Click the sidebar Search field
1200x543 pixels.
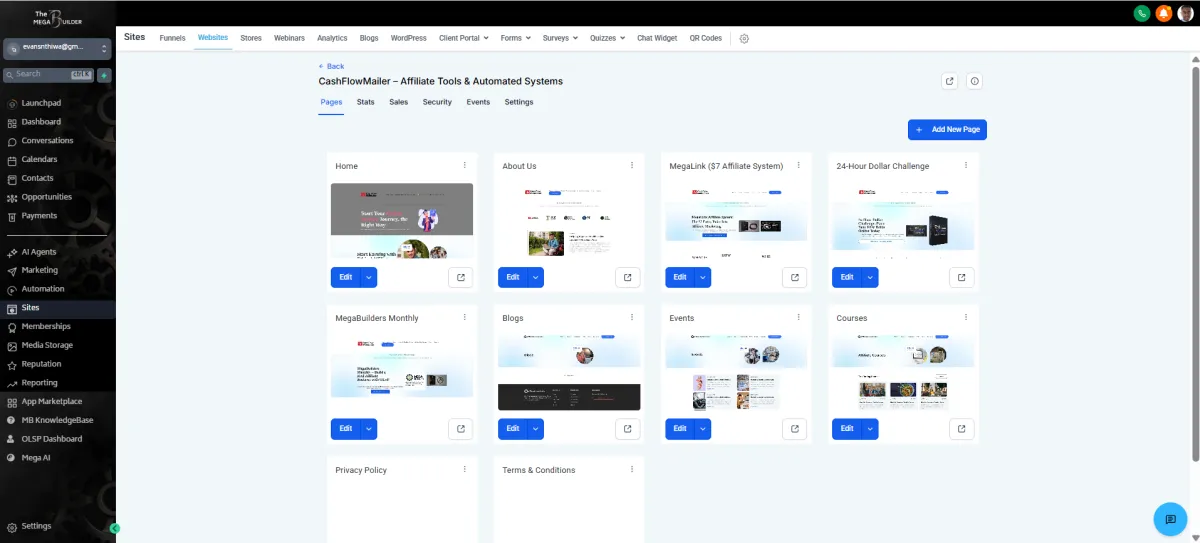[x=49, y=74]
